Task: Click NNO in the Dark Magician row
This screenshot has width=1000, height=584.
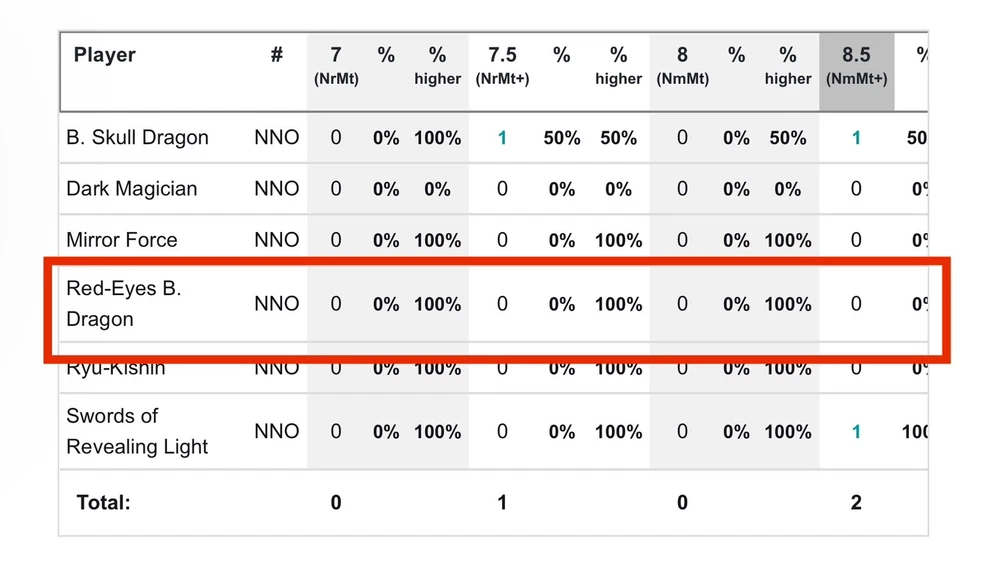Action: point(276,189)
